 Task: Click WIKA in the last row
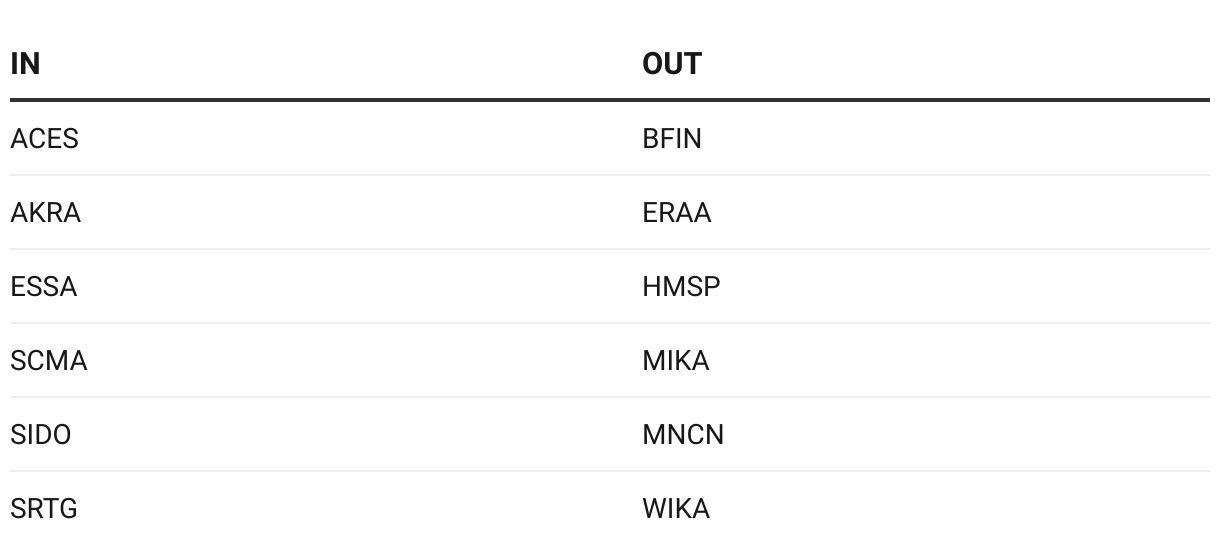[x=676, y=509]
